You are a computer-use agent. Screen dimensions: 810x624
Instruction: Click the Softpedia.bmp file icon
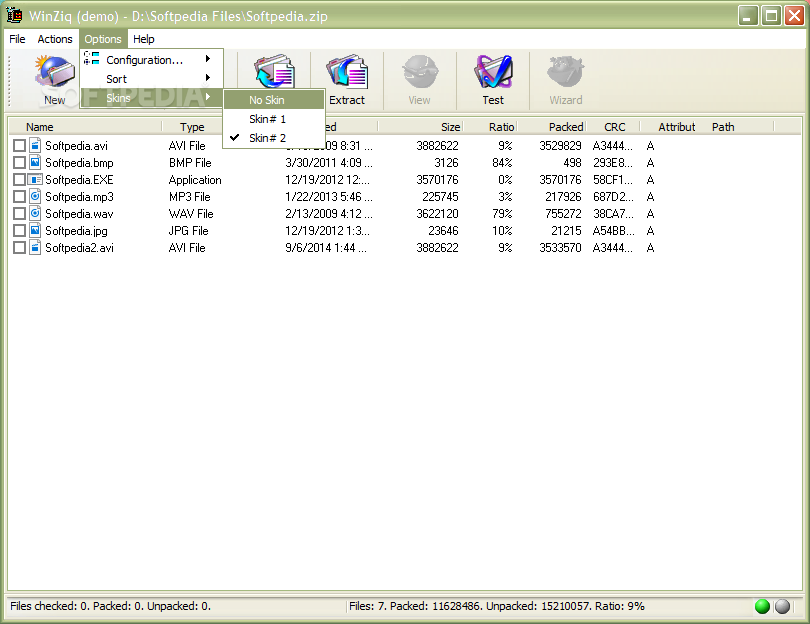[x=35, y=162]
